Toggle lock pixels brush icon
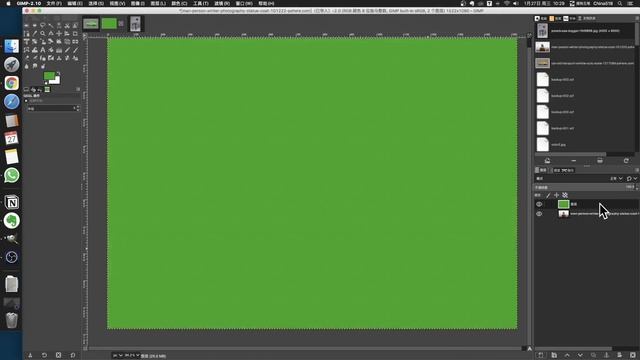Image resolution: width=640 pixels, height=360 pixels. click(x=548, y=195)
